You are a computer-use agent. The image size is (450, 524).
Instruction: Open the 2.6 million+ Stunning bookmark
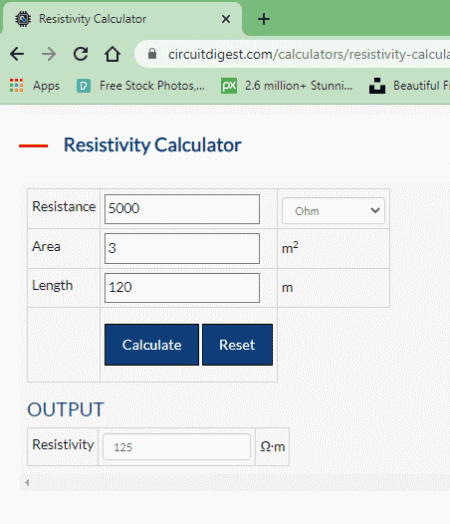coord(287,86)
